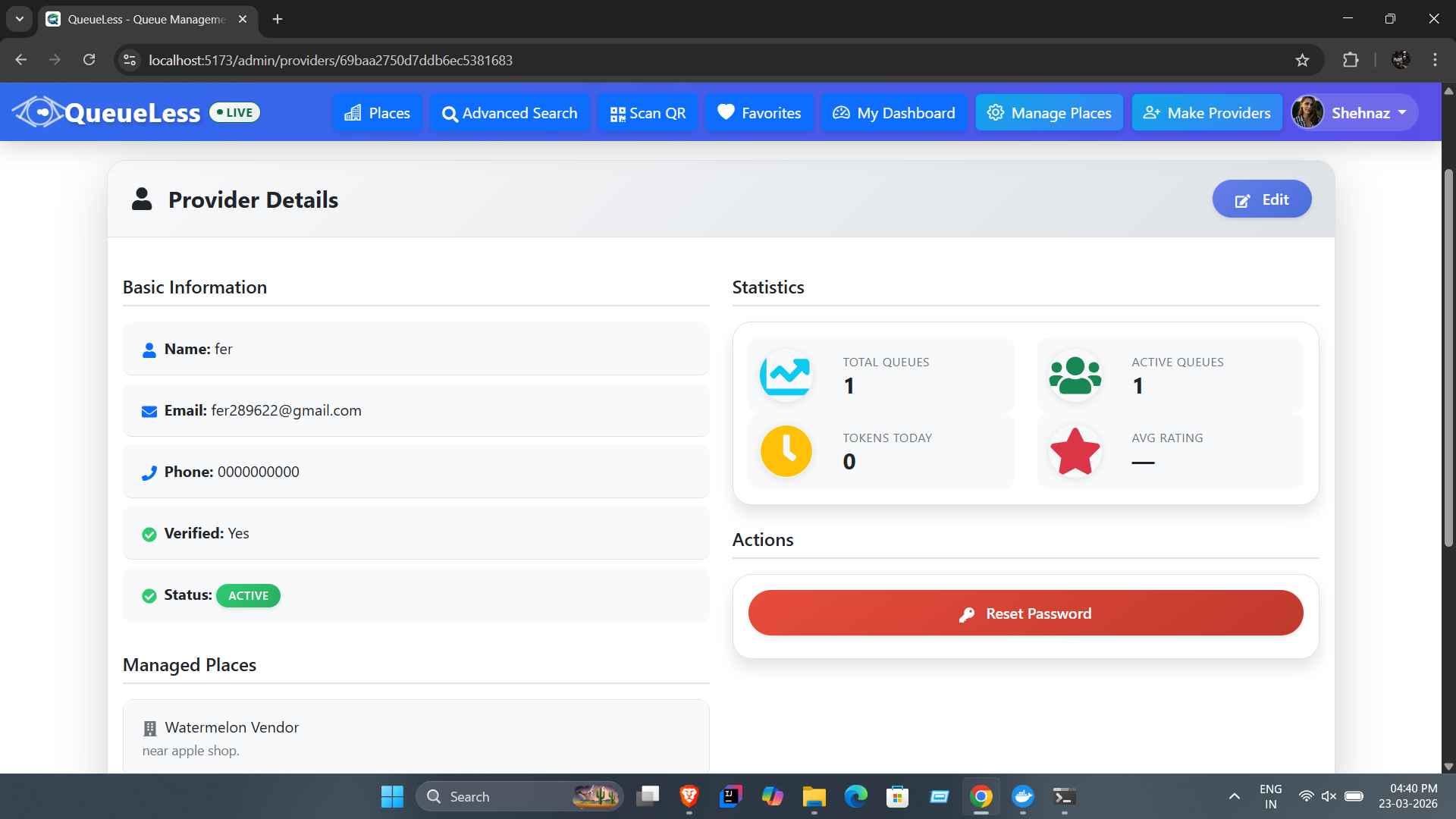Click the Reset Password button
The image size is (1456, 819).
point(1025,613)
